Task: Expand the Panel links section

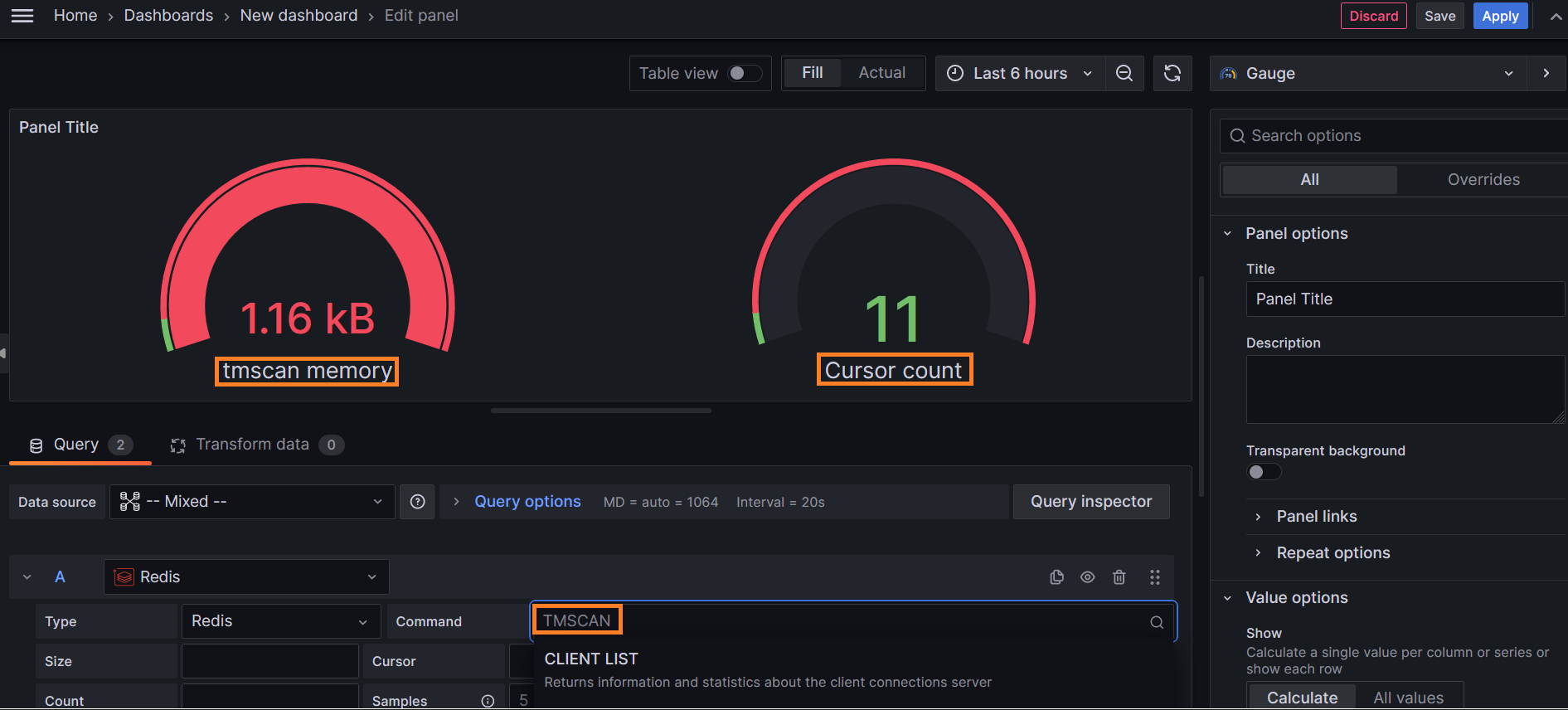Action: coord(1316,517)
